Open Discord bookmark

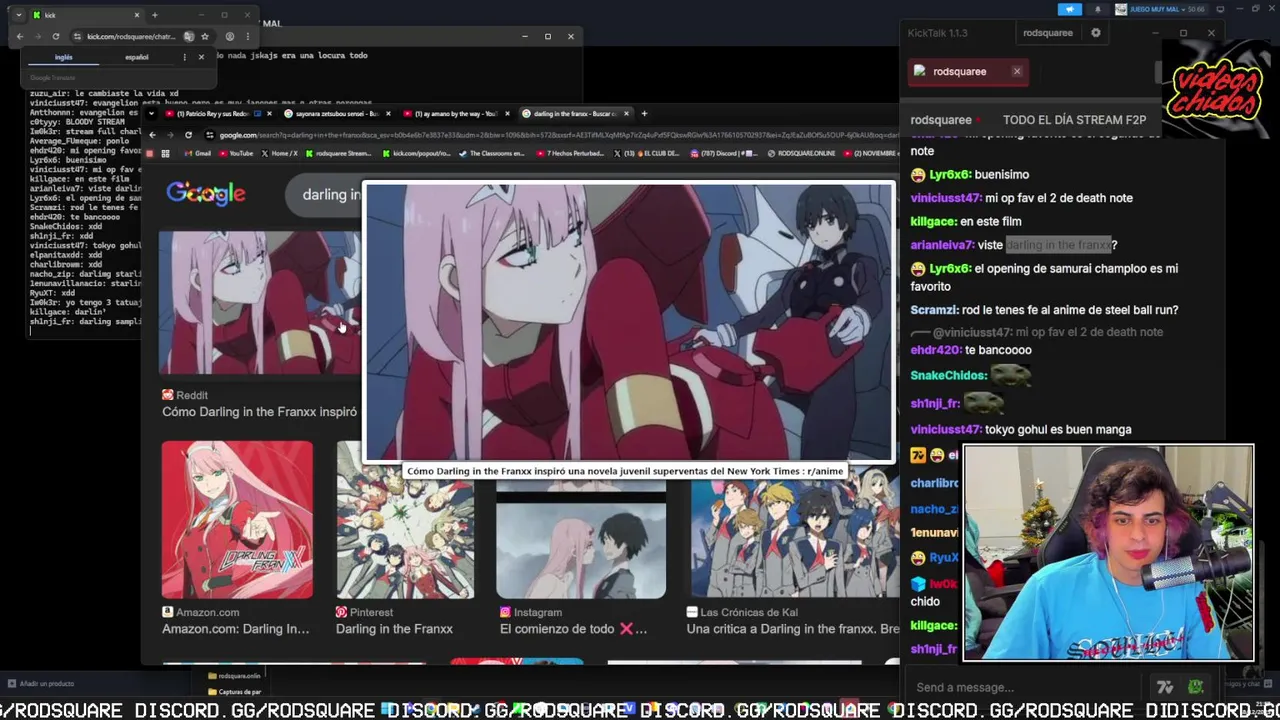coord(724,154)
